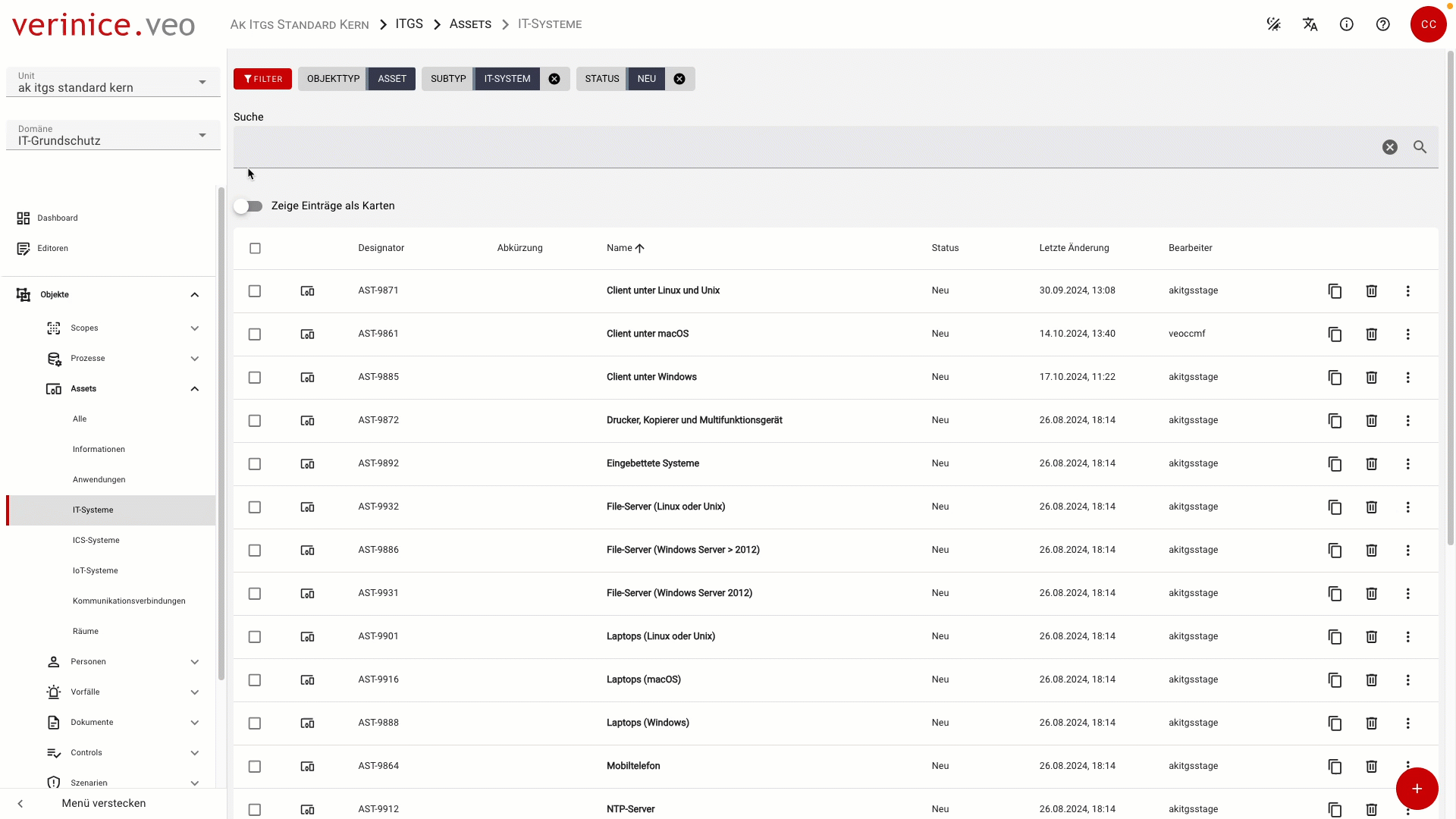Click Menü verstecken to hide menu

tap(104, 803)
